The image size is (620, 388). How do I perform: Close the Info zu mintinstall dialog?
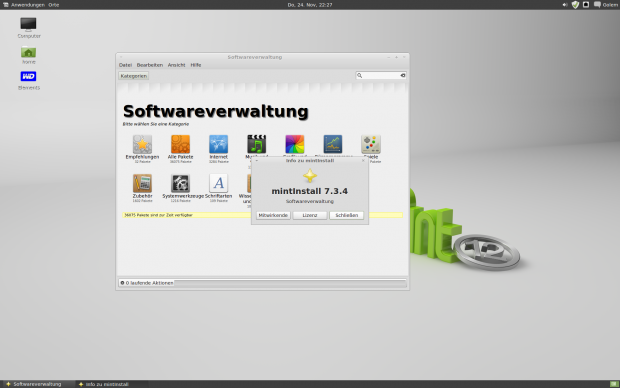tap(363, 161)
